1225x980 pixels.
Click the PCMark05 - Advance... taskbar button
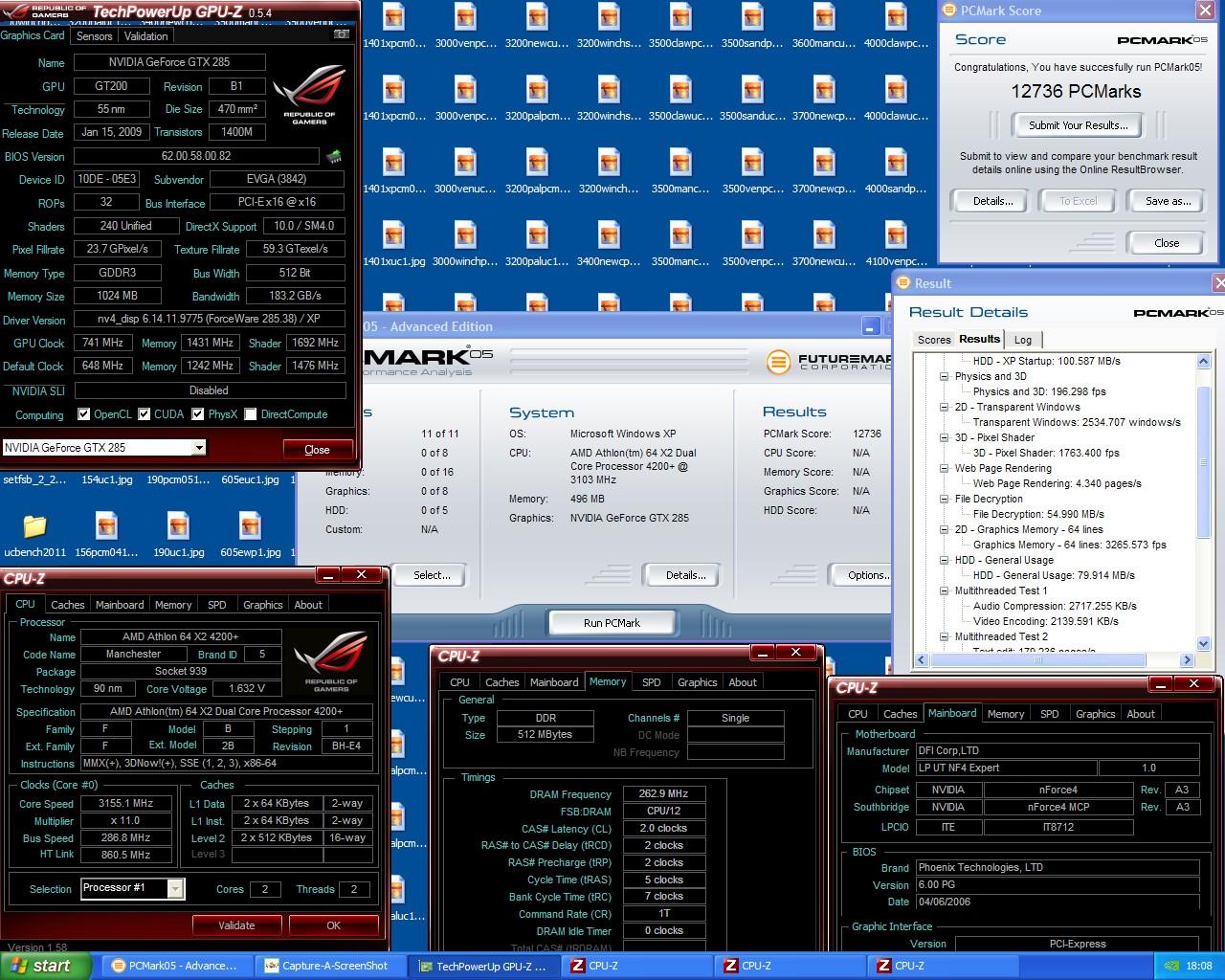click(x=179, y=966)
